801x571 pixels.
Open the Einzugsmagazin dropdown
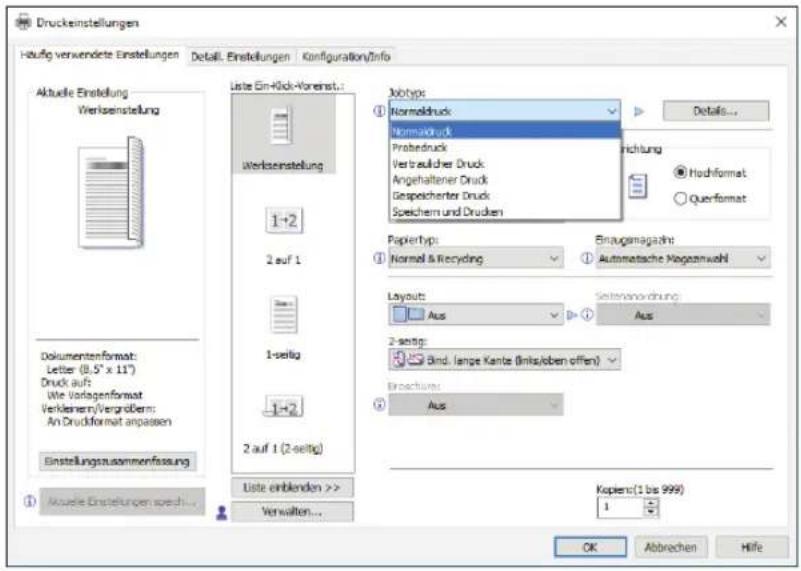pos(682,258)
